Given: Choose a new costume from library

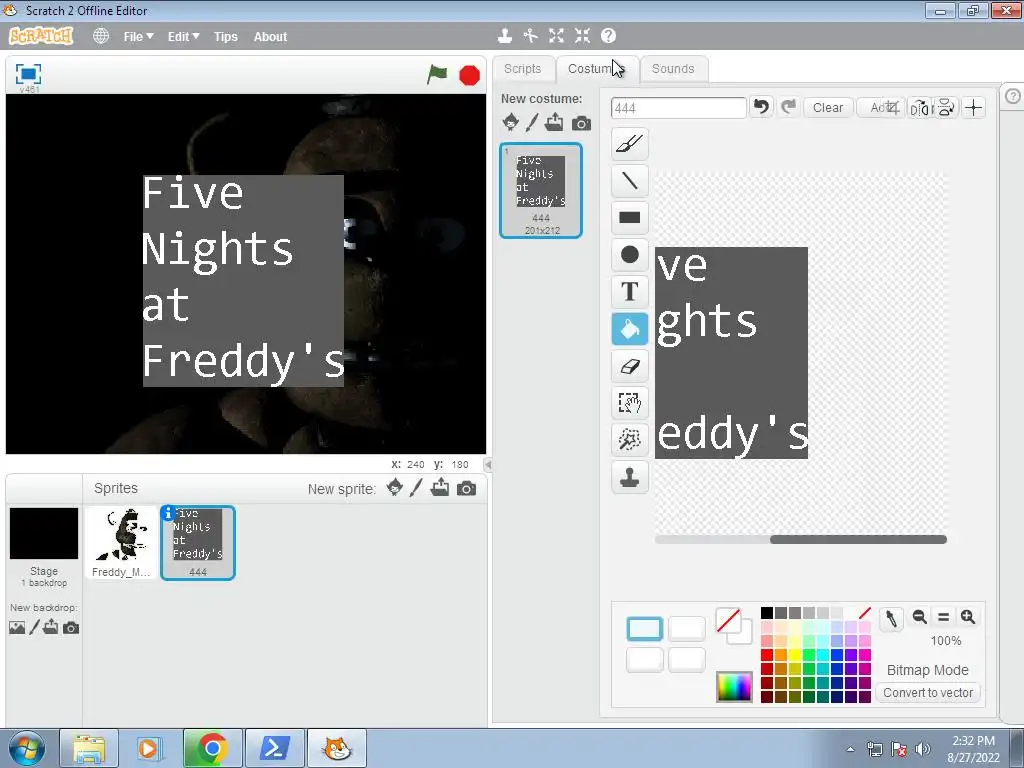Looking at the screenshot, I should pyautogui.click(x=511, y=121).
